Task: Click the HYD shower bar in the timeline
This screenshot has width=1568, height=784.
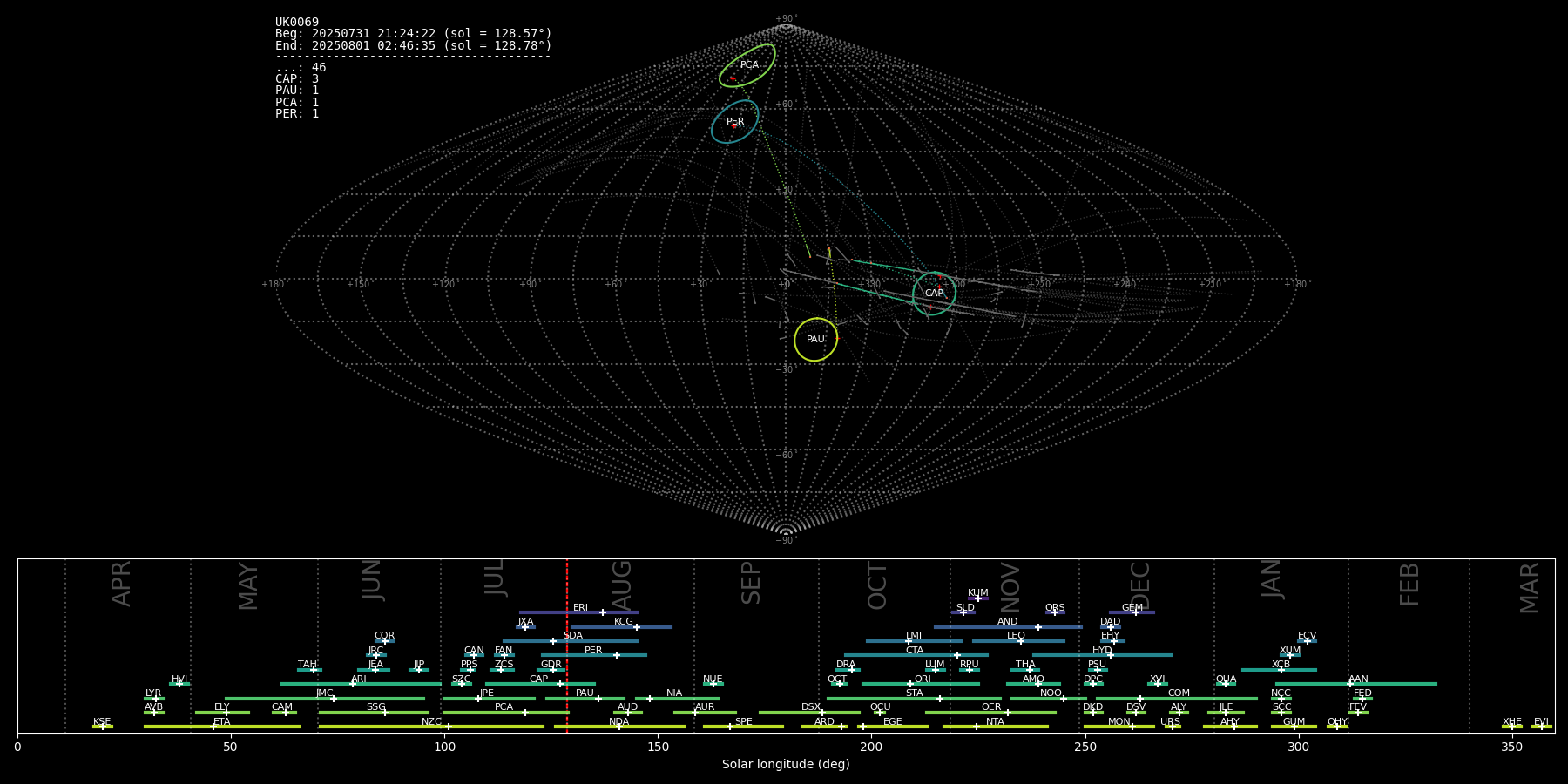Action: 1102,655
